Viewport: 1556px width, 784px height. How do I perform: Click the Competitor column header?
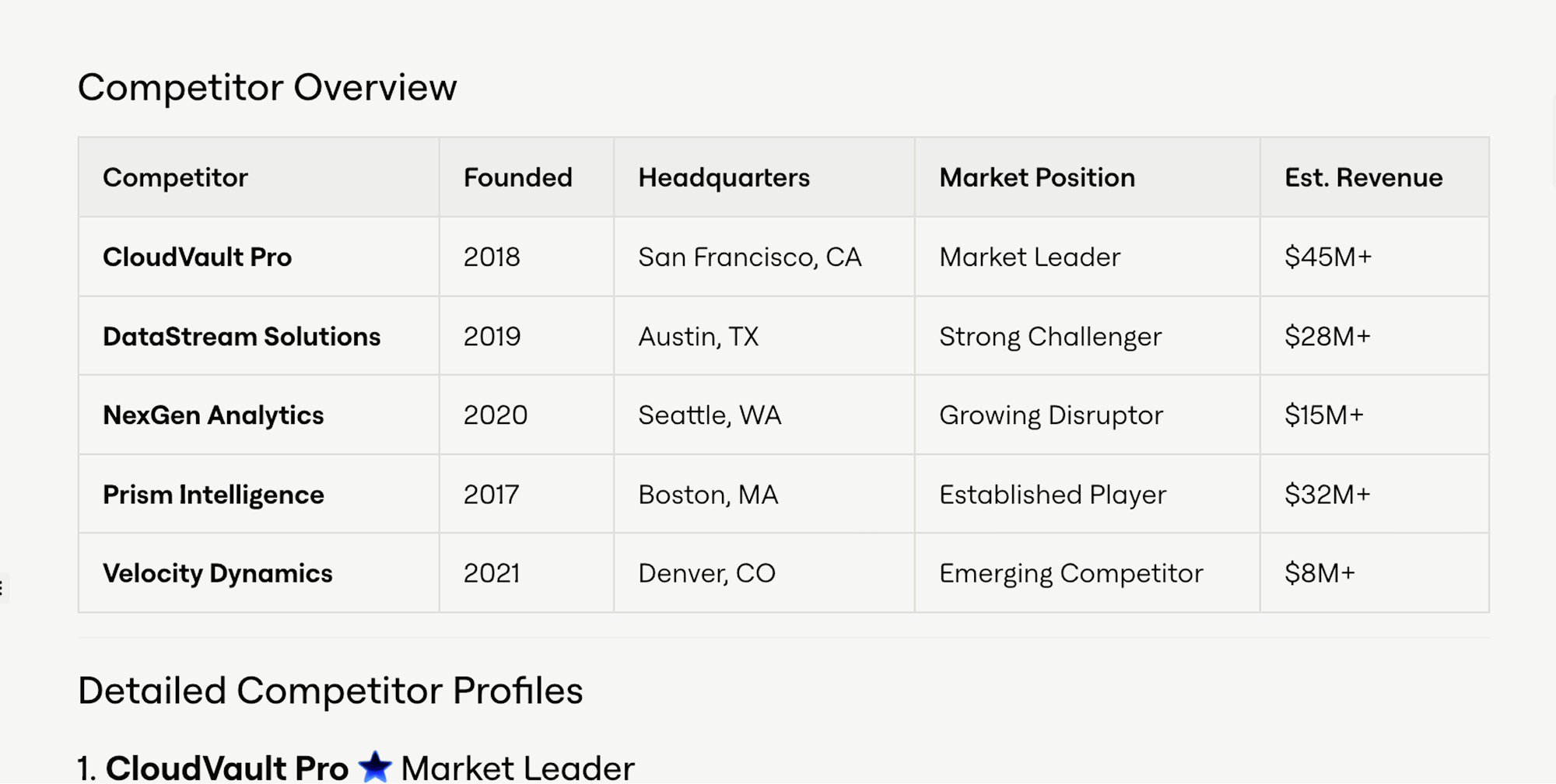tap(175, 178)
